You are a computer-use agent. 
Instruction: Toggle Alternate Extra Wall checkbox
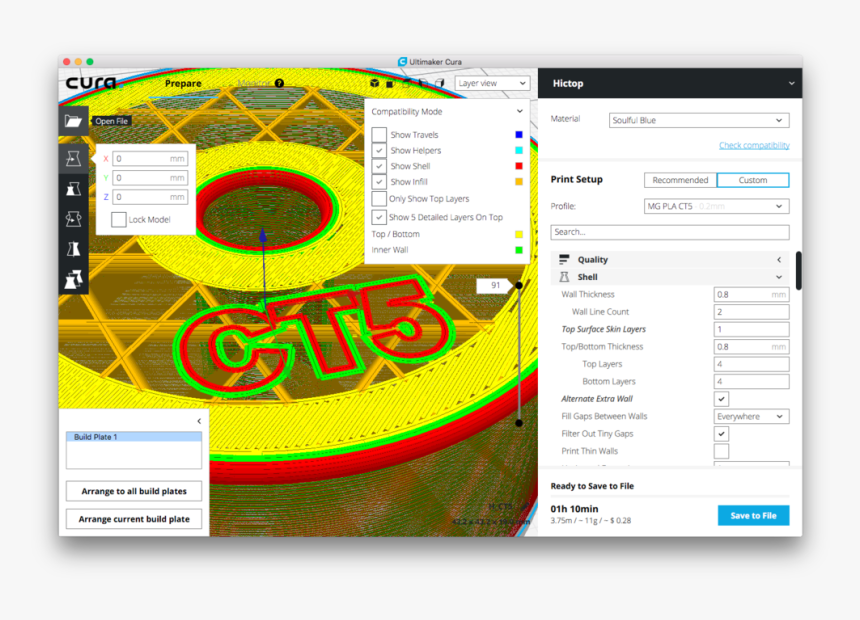(x=721, y=399)
